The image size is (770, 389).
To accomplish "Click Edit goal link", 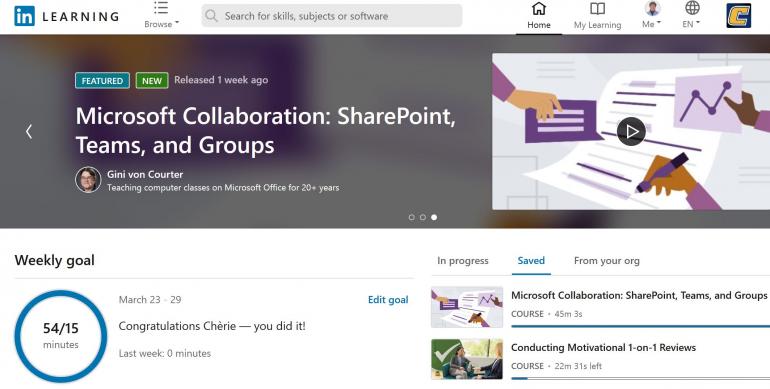I will [x=388, y=300].
